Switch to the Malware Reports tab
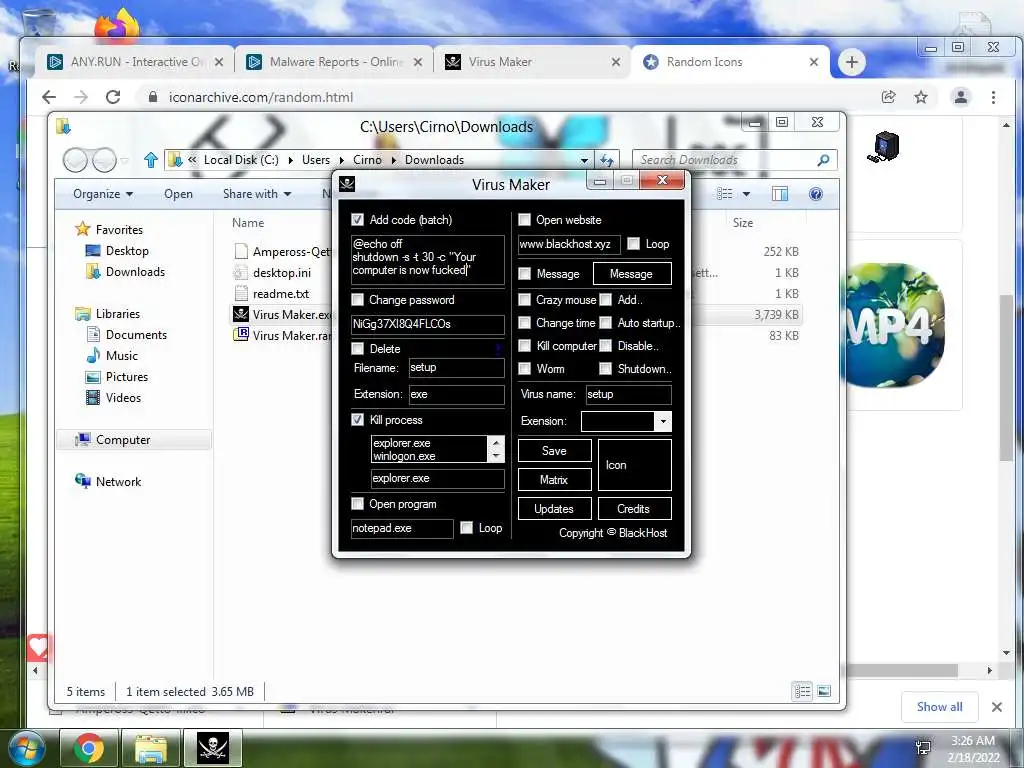Screen dimensions: 1024x768 [333, 62]
